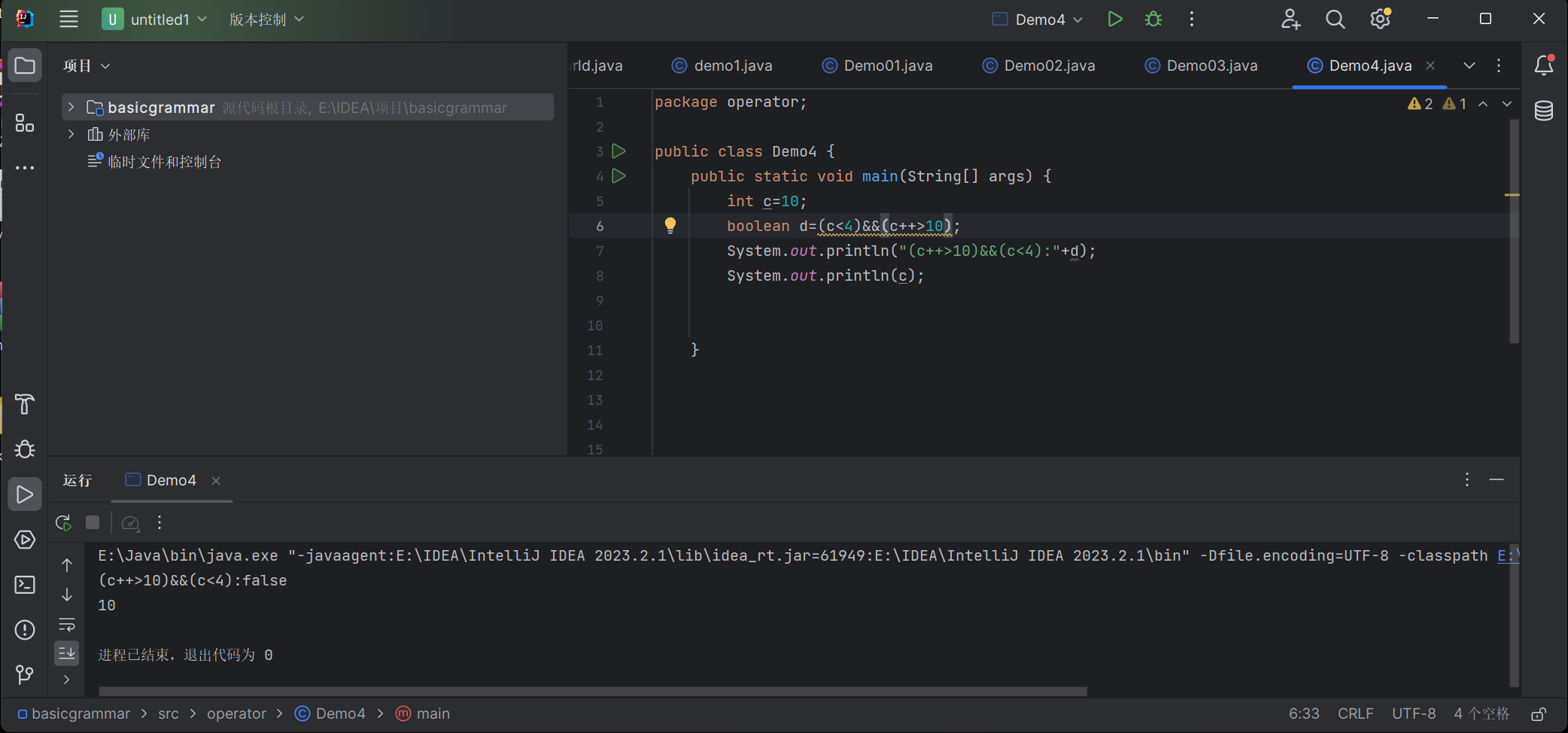Open the Database tool window
Screen dimensions: 1568x733
point(1543,111)
